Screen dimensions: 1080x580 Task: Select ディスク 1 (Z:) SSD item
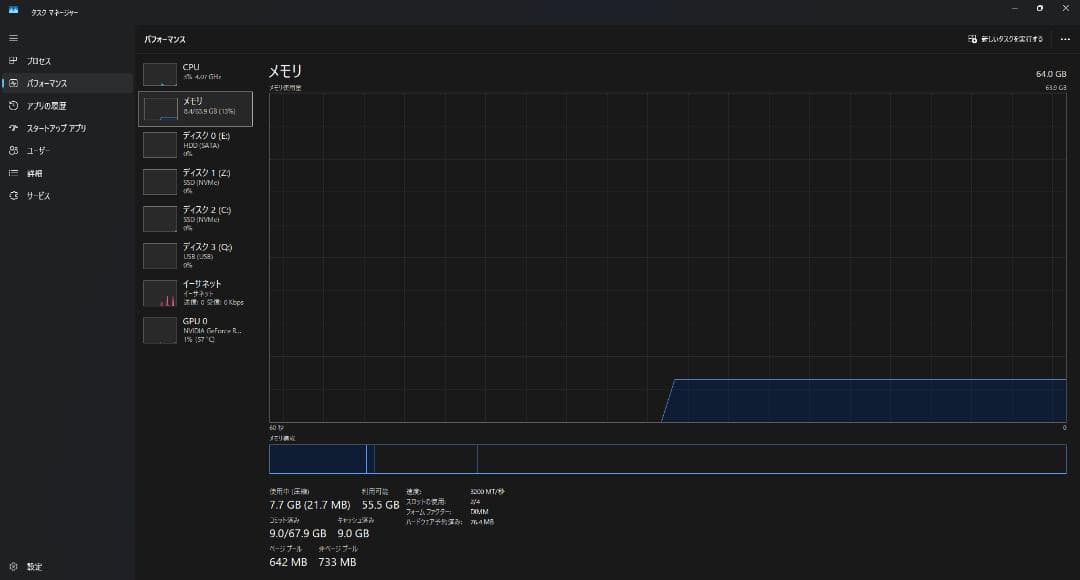(196, 182)
